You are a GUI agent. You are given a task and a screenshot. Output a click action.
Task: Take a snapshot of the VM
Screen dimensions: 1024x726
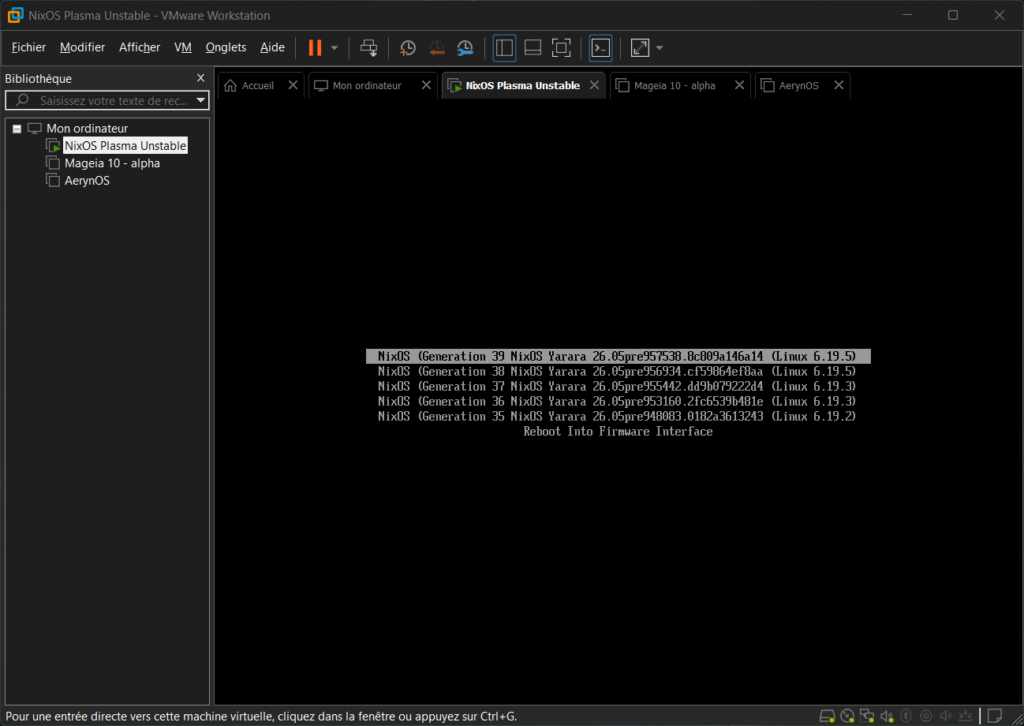pyautogui.click(x=408, y=47)
